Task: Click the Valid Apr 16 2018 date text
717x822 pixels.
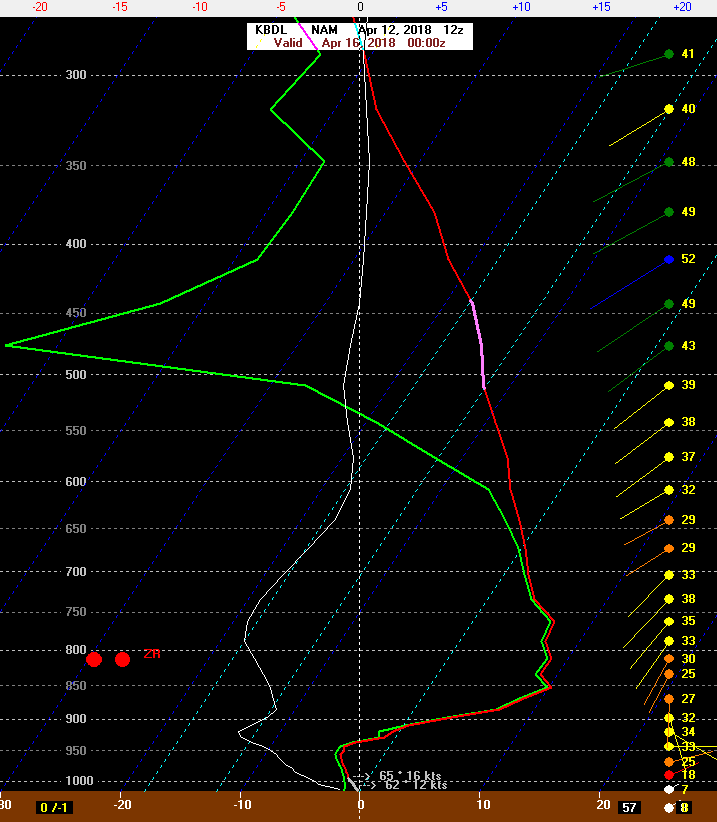Action: [358, 43]
